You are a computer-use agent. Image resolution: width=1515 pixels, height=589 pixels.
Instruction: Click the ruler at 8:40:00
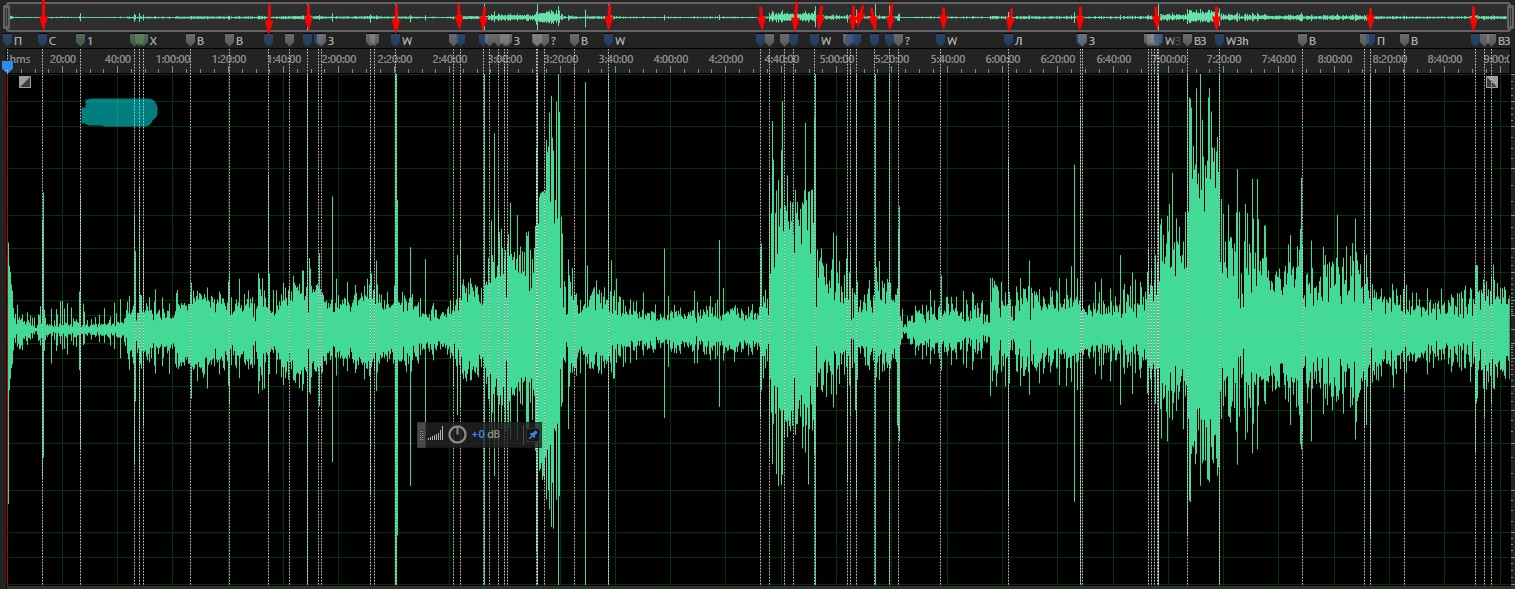pos(1445,59)
